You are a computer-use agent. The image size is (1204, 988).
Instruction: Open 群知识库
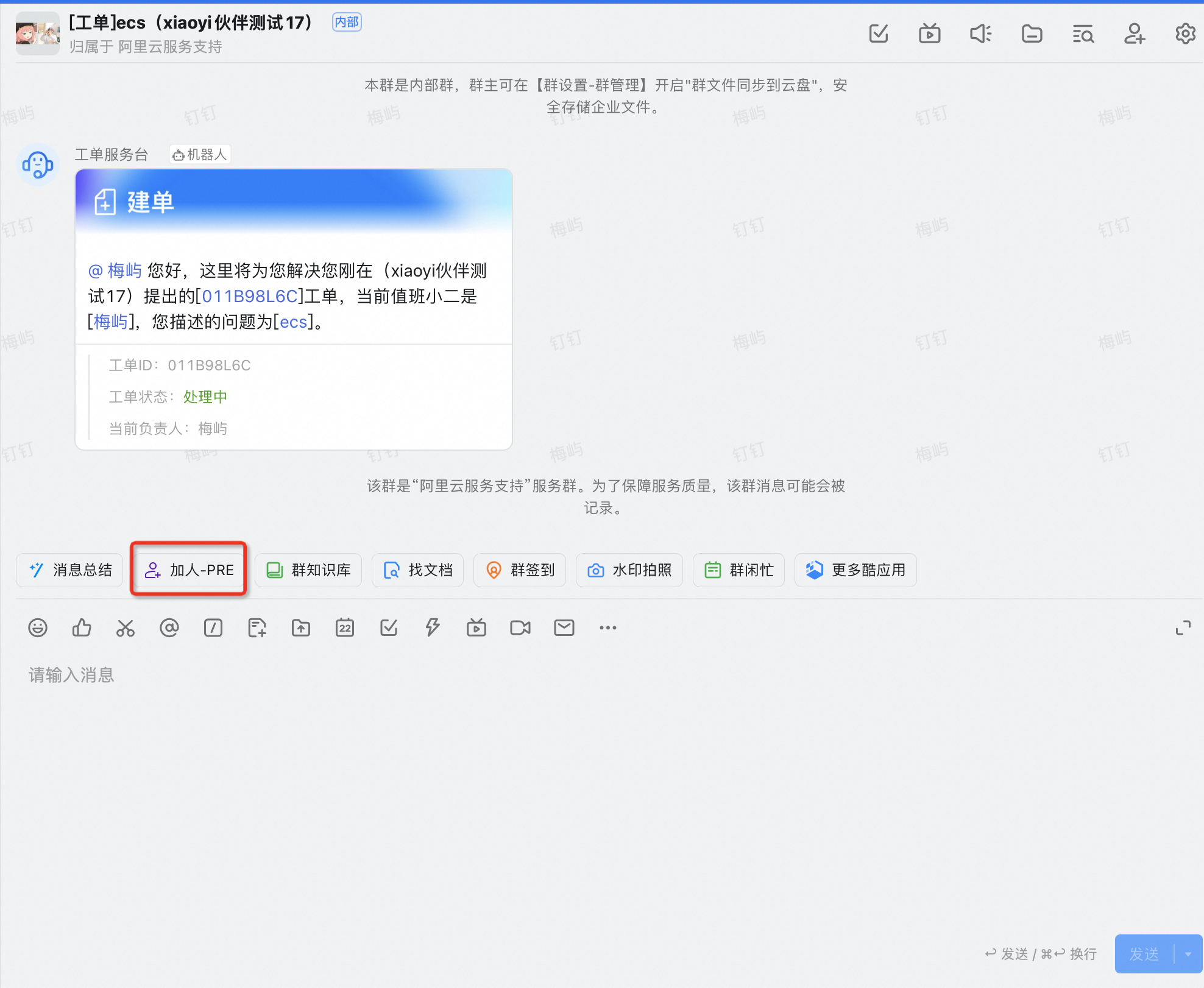click(308, 570)
